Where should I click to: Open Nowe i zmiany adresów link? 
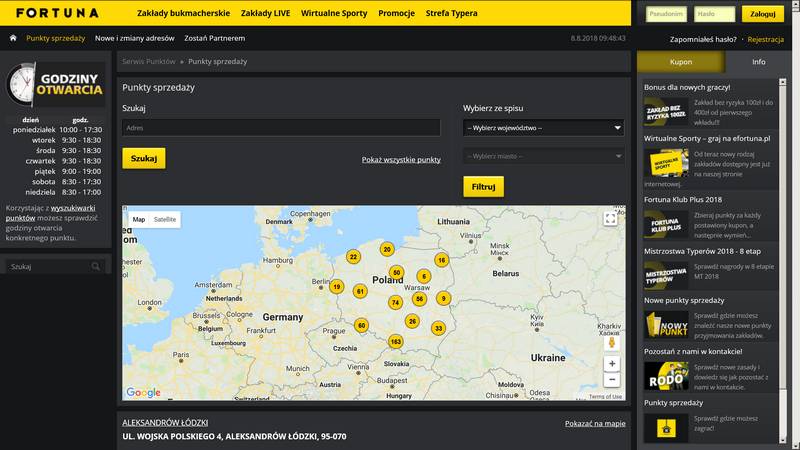tap(135, 38)
